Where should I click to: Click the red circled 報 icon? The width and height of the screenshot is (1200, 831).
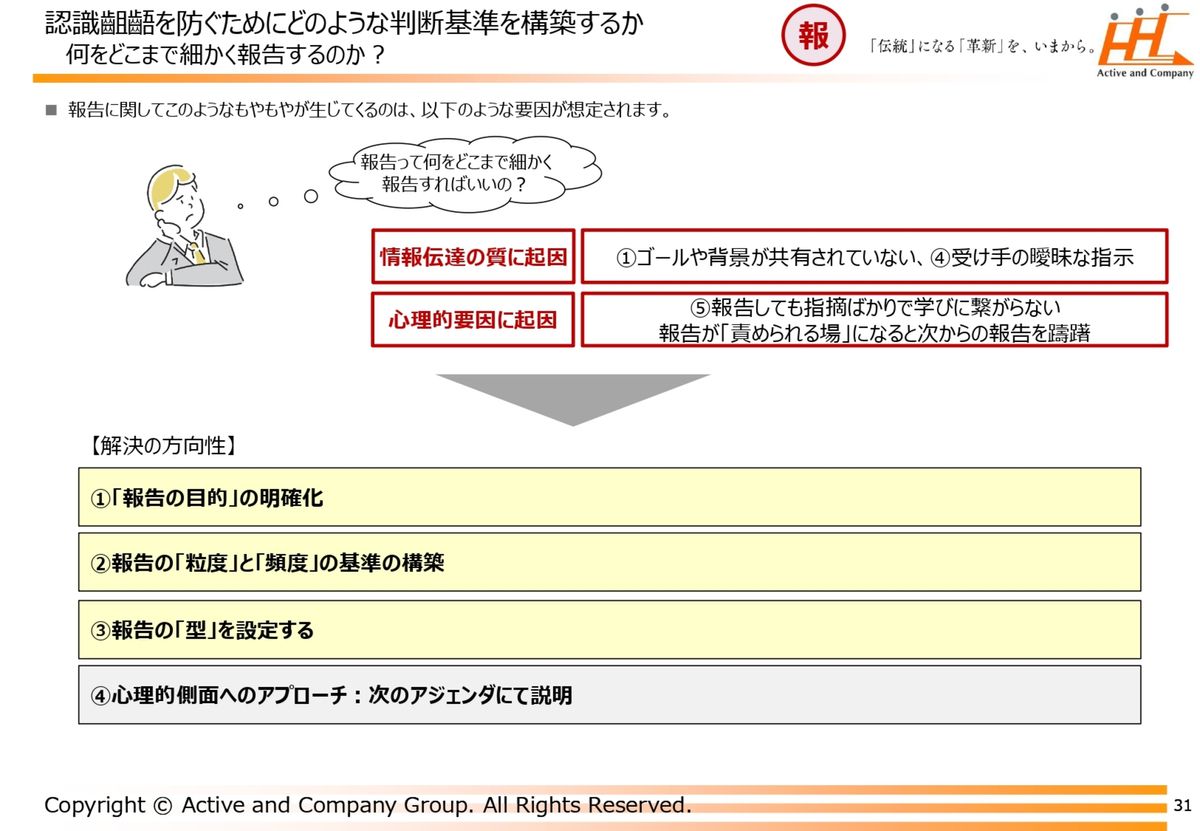click(x=813, y=39)
